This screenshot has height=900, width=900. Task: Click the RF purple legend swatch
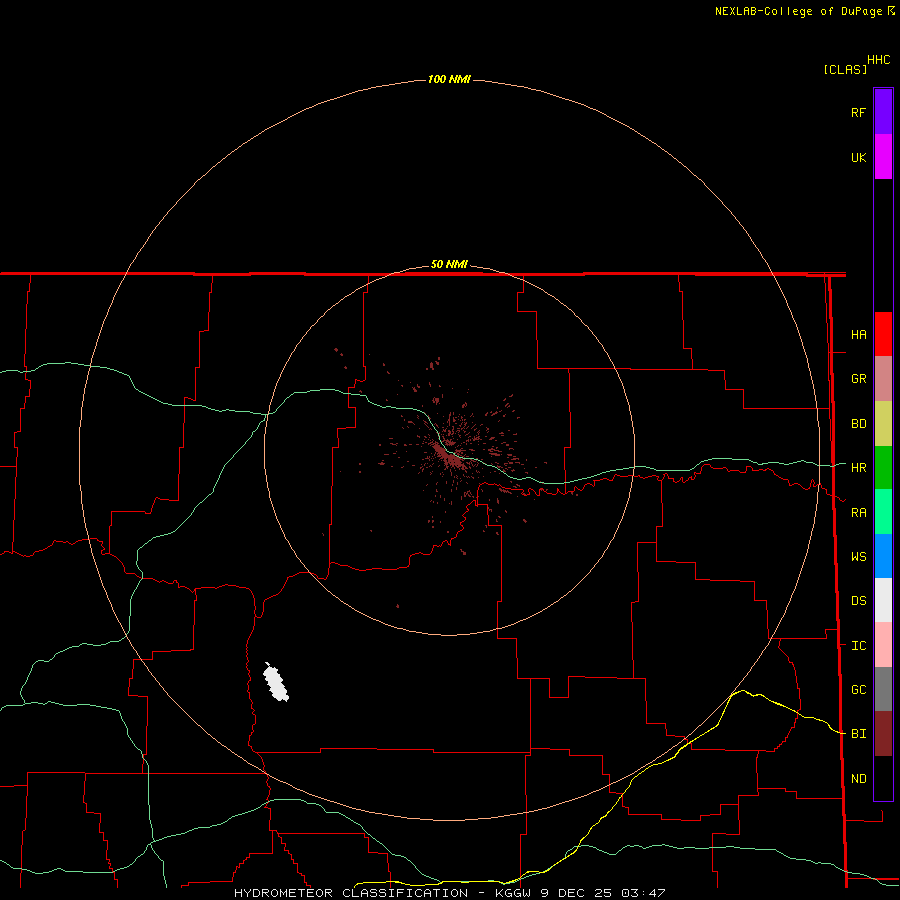883,112
